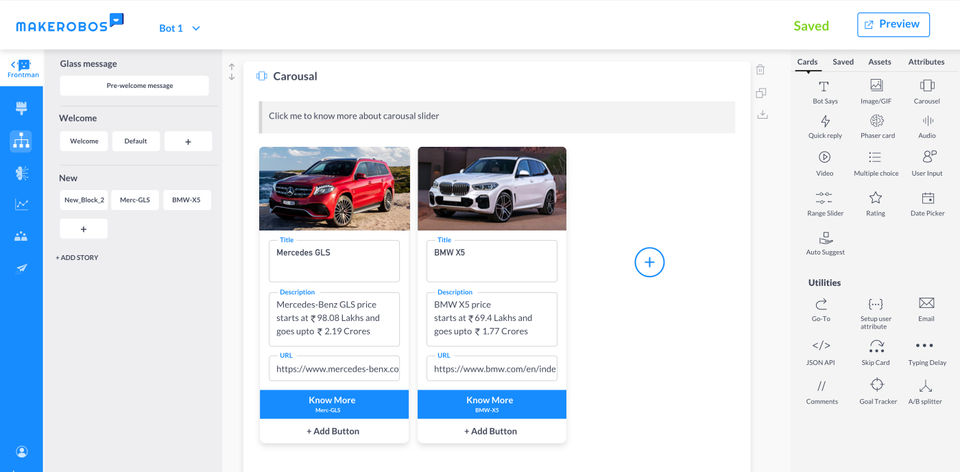The height and width of the screenshot is (472, 960).
Task: Add a Range Slider card
Action: (824, 204)
